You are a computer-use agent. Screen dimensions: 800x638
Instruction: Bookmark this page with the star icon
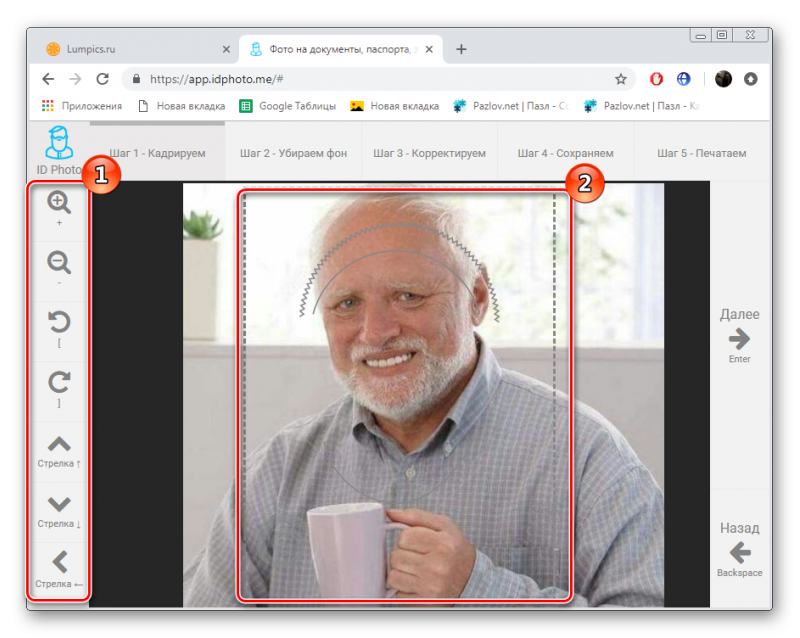(x=620, y=79)
